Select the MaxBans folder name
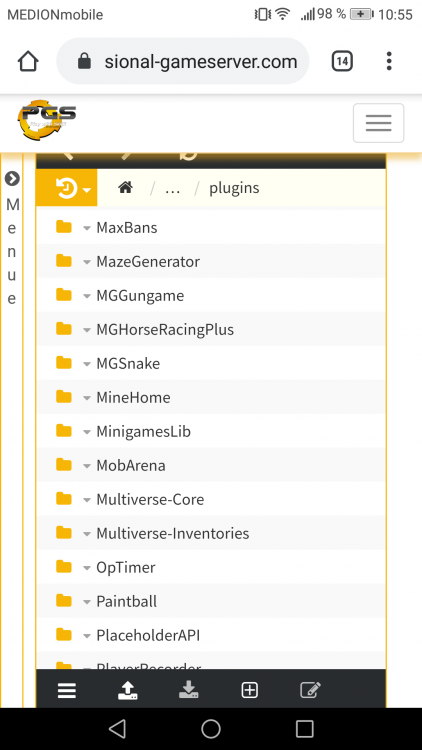The height and width of the screenshot is (750, 422). (x=127, y=228)
